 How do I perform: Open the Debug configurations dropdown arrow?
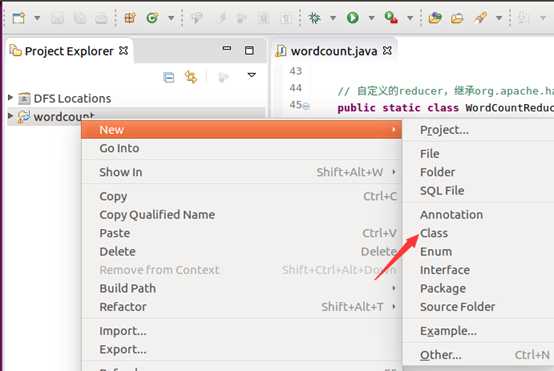(x=333, y=18)
